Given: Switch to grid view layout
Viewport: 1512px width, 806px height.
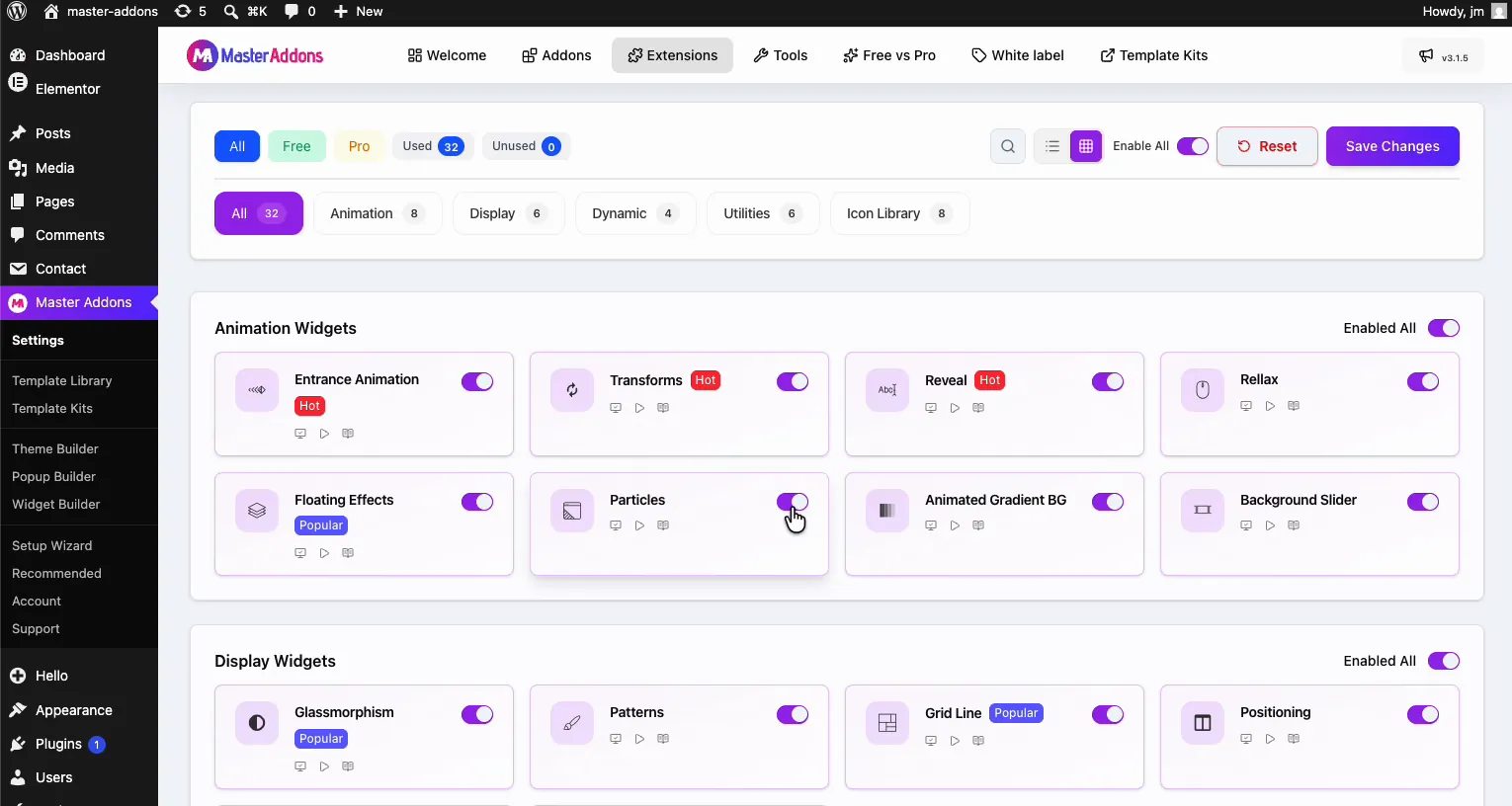Looking at the screenshot, I should pos(1085,146).
